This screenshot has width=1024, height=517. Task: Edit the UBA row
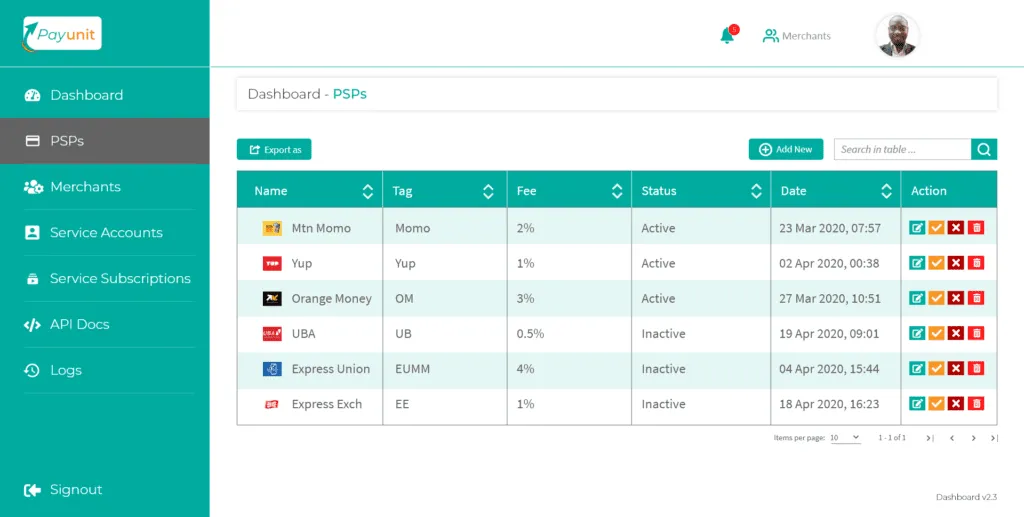click(x=917, y=334)
